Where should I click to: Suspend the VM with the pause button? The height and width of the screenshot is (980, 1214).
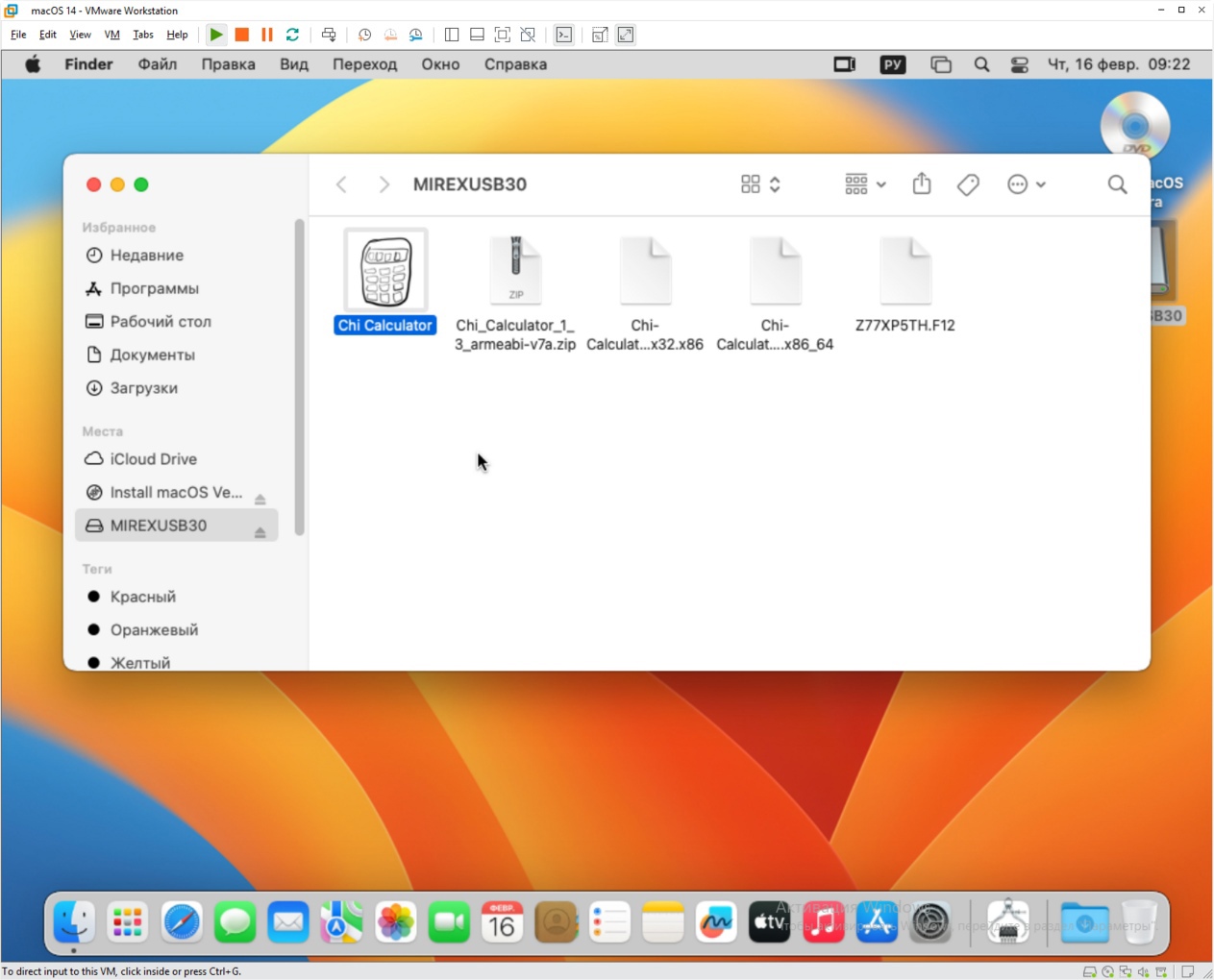pyautogui.click(x=267, y=35)
